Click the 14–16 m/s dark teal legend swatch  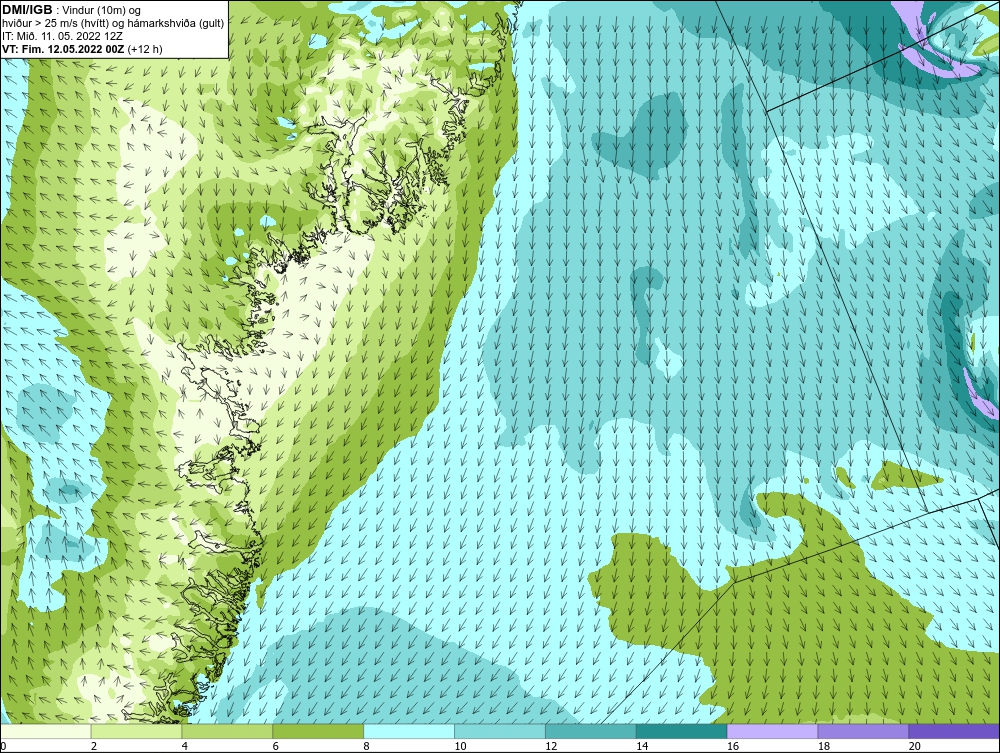(x=682, y=731)
